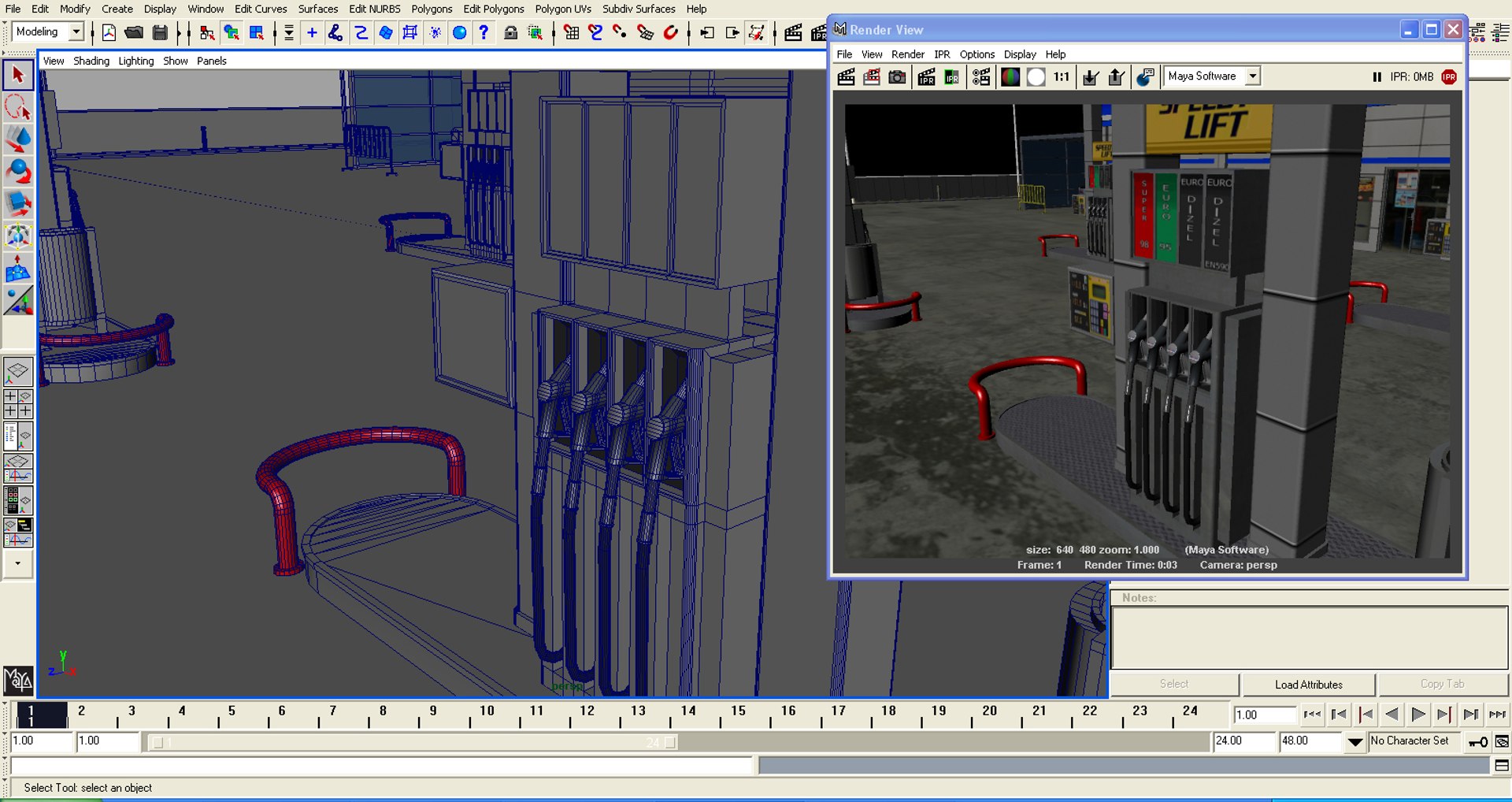Enable snap to points magnet icon
This screenshot has width=1512, height=802.
click(x=621, y=32)
